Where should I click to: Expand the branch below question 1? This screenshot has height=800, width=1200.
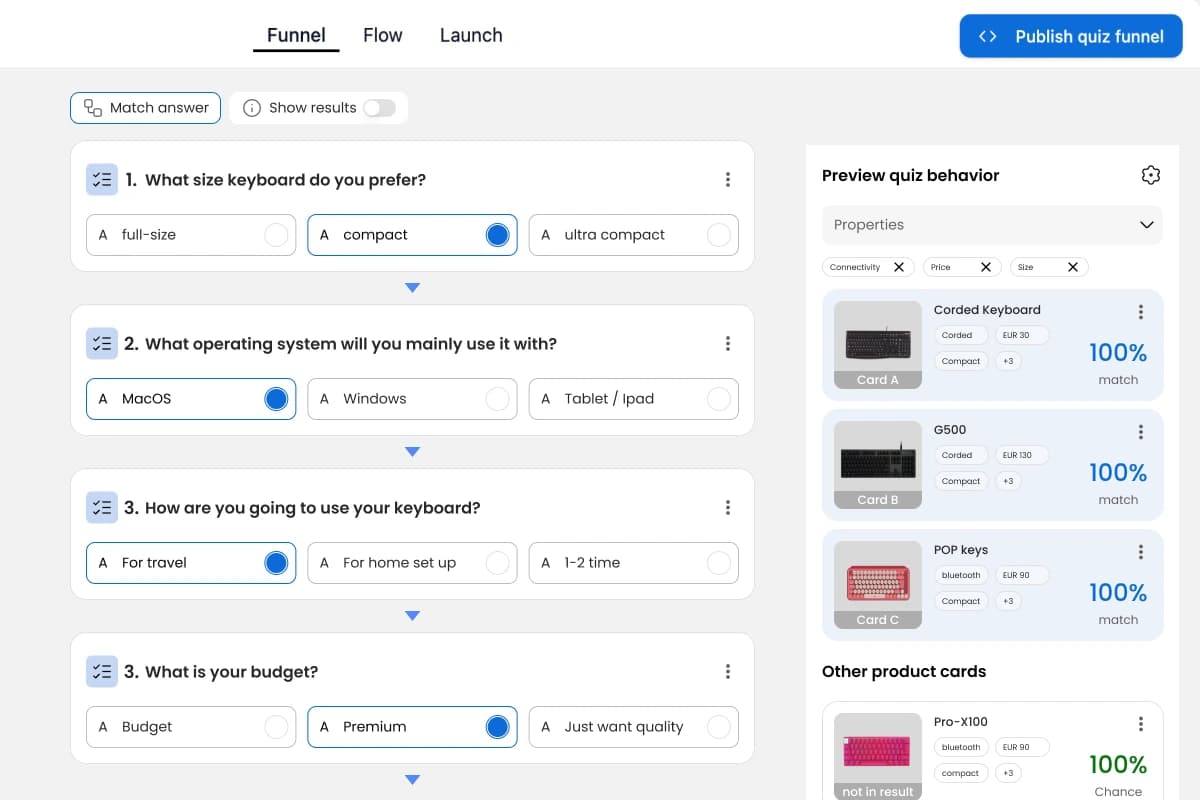(412, 287)
